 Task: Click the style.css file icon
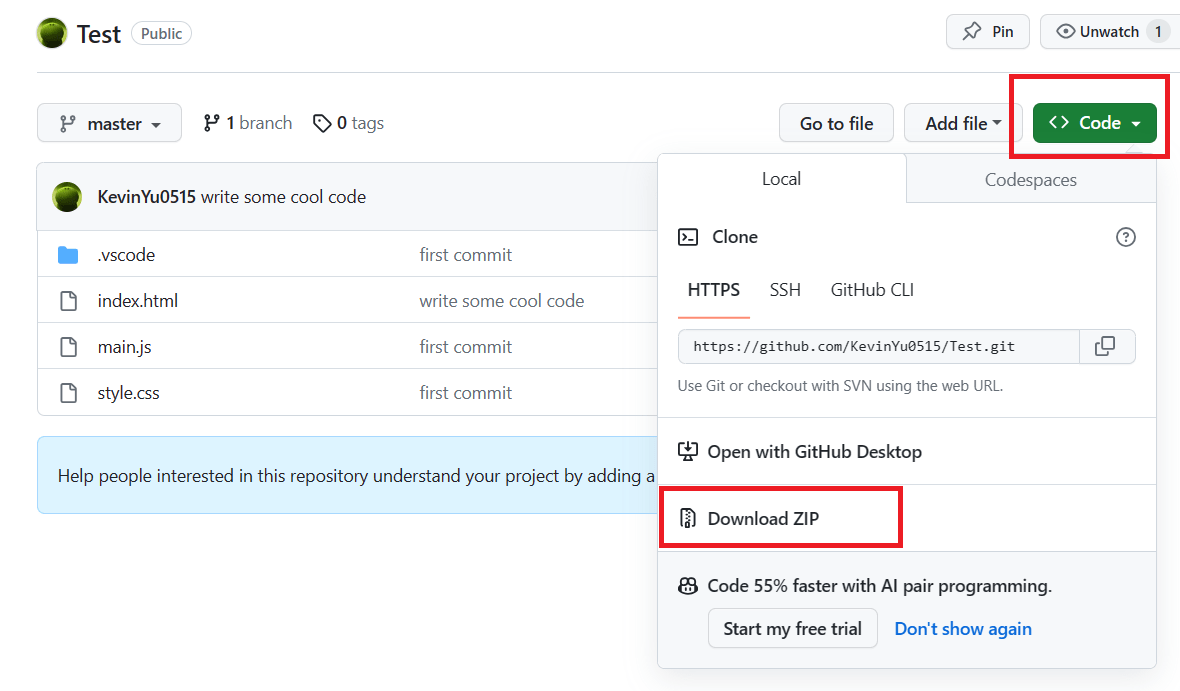[x=68, y=393]
